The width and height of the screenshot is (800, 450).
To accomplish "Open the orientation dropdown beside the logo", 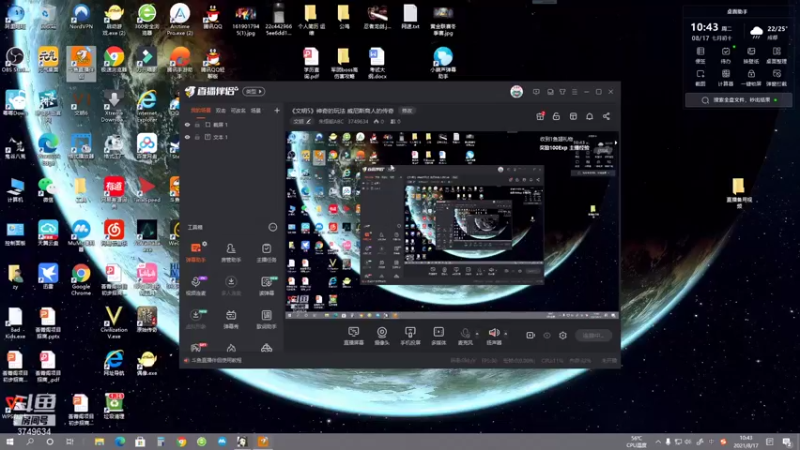I will 254,91.
